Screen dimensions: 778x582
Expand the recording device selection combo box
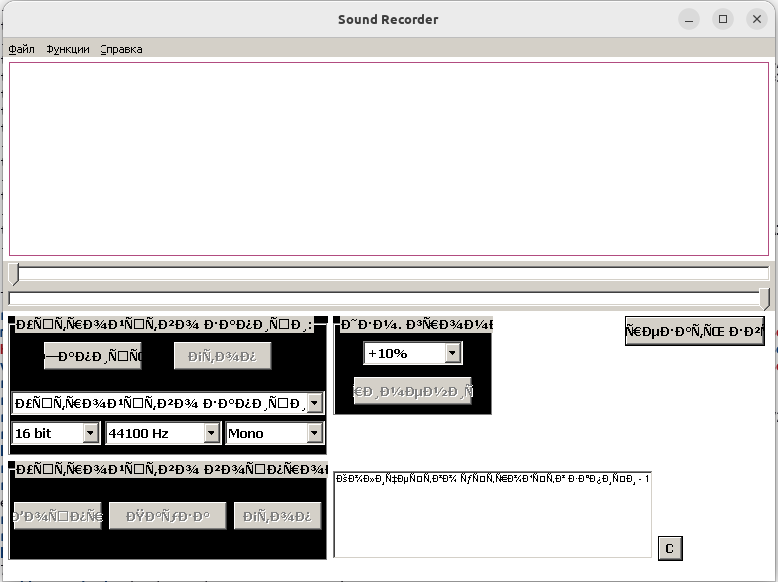point(315,403)
